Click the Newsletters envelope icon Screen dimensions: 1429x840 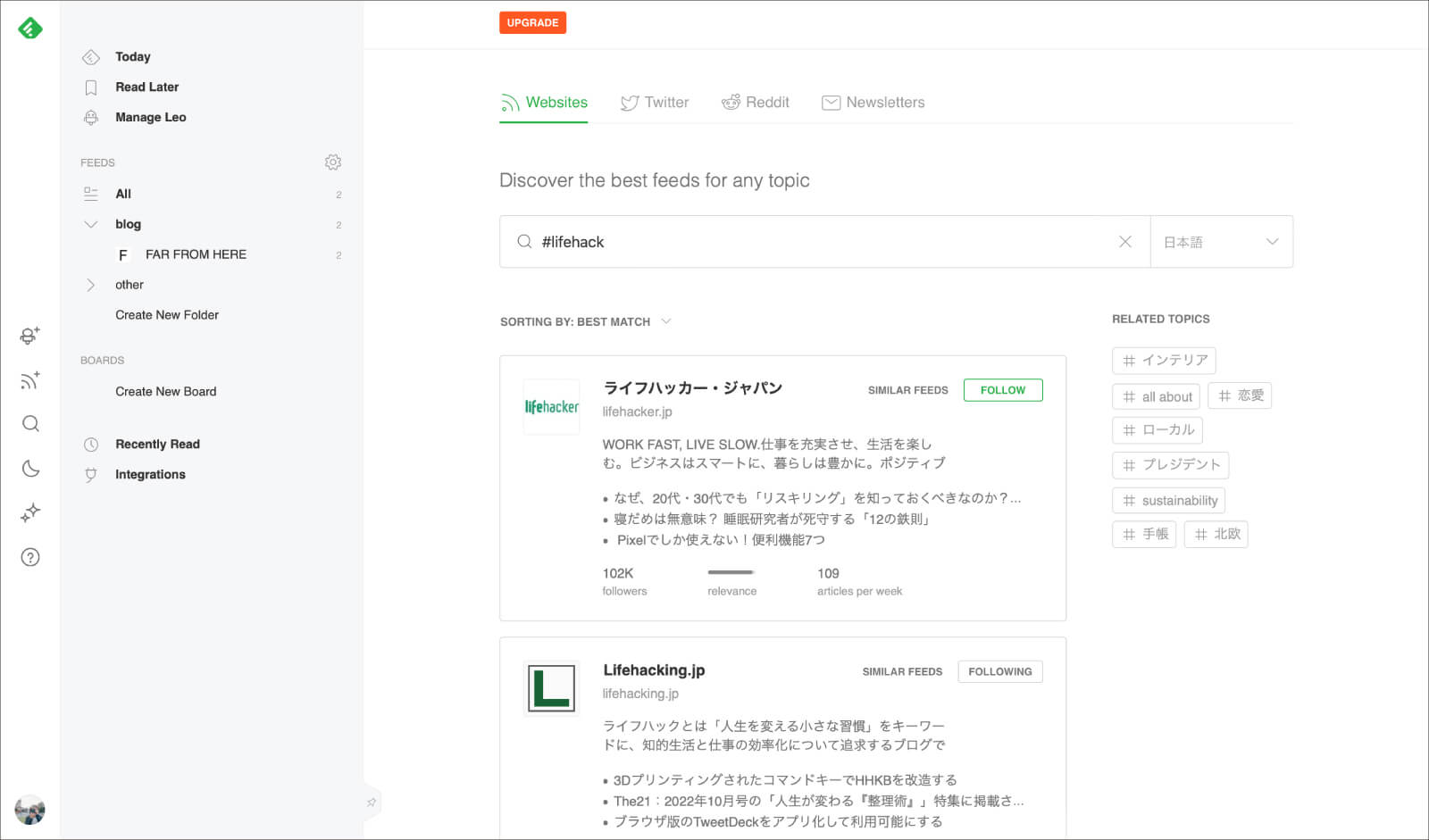pos(831,103)
